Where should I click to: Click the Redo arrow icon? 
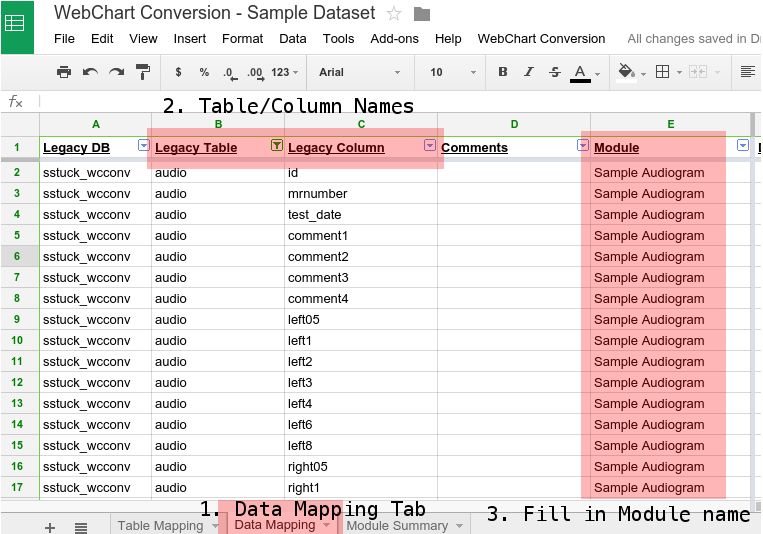coord(117,72)
